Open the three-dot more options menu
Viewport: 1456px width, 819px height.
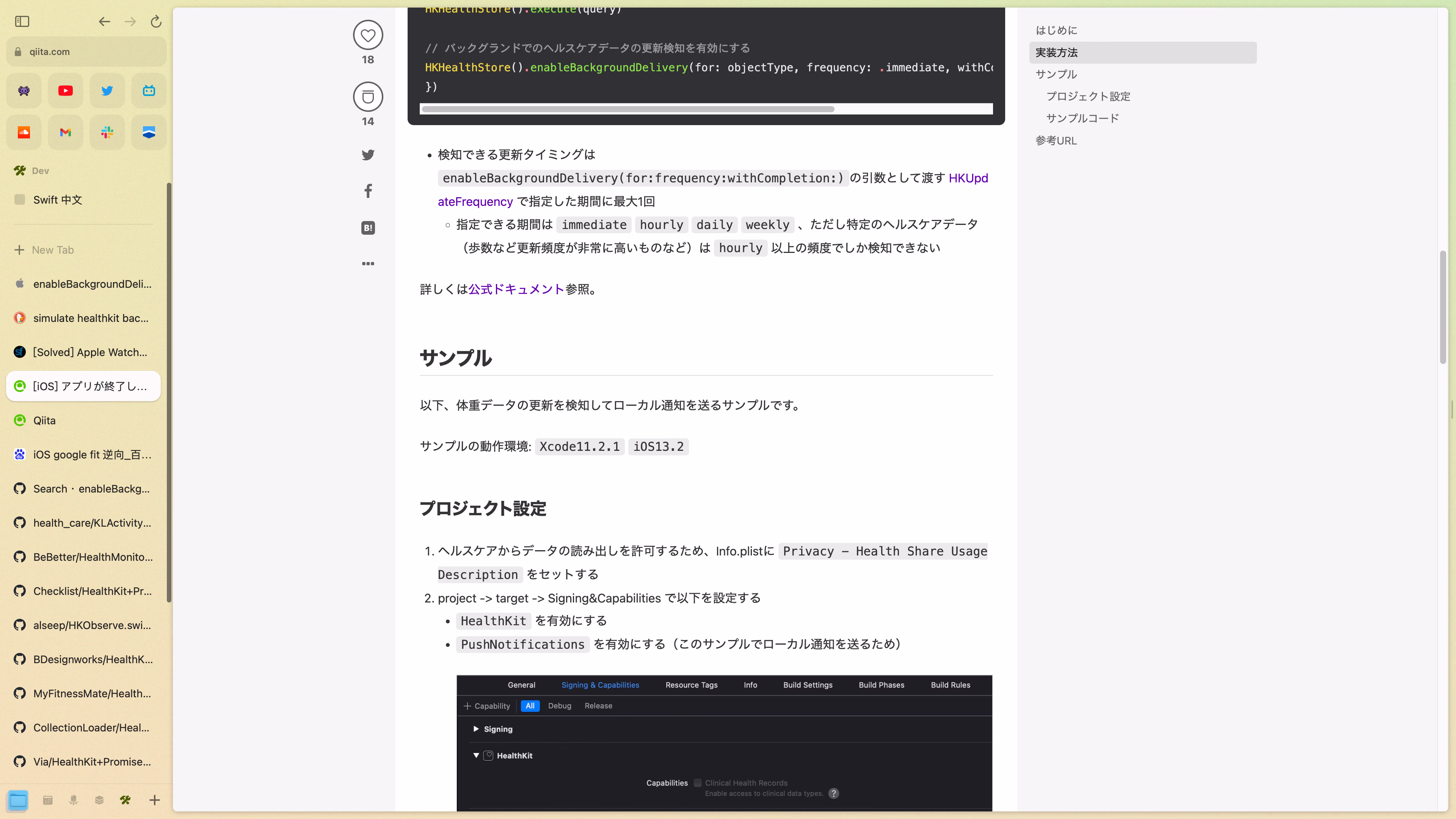point(368,264)
